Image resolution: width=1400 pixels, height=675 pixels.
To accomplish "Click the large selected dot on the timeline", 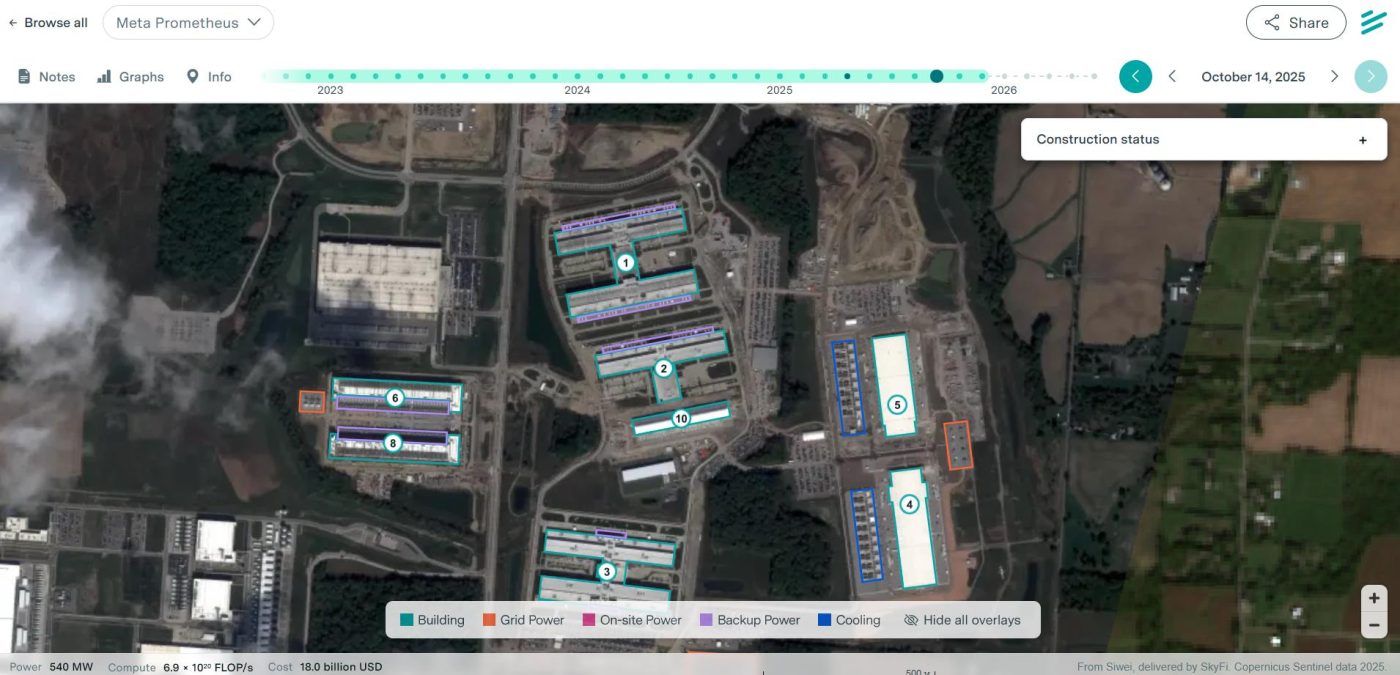I will click(936, 76).
